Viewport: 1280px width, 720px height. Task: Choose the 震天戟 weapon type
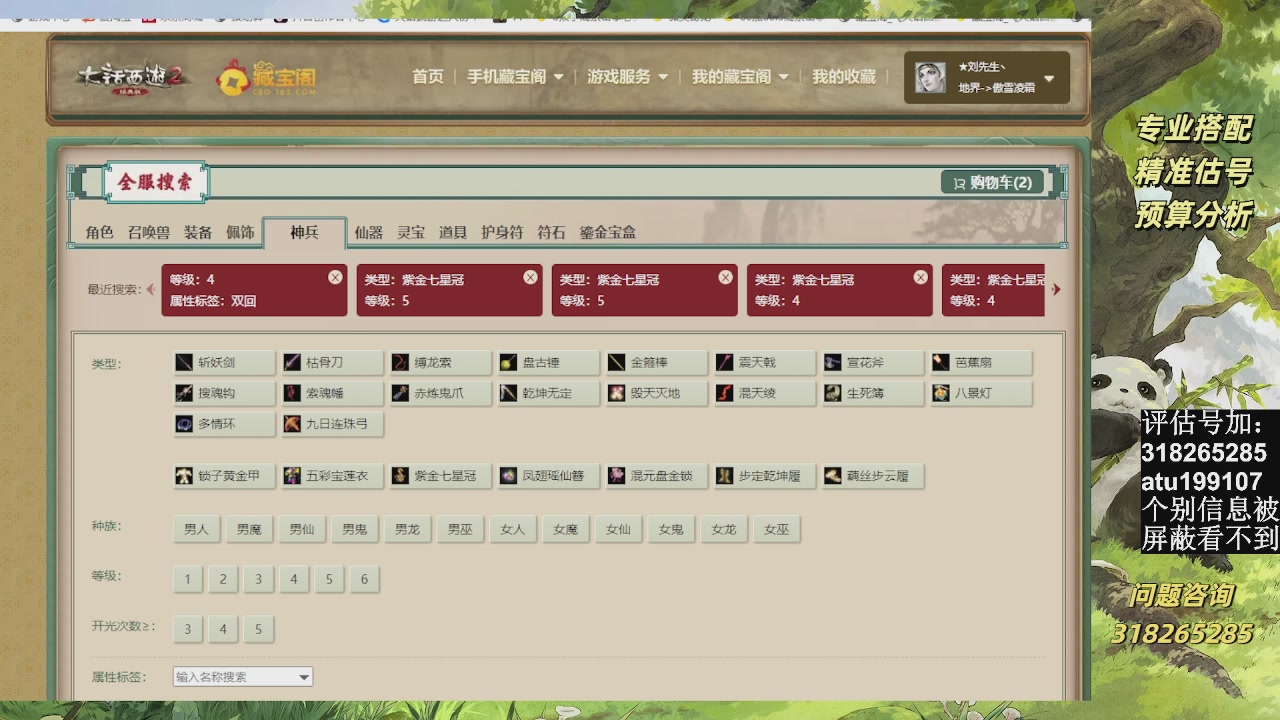[x=764, y=363]
